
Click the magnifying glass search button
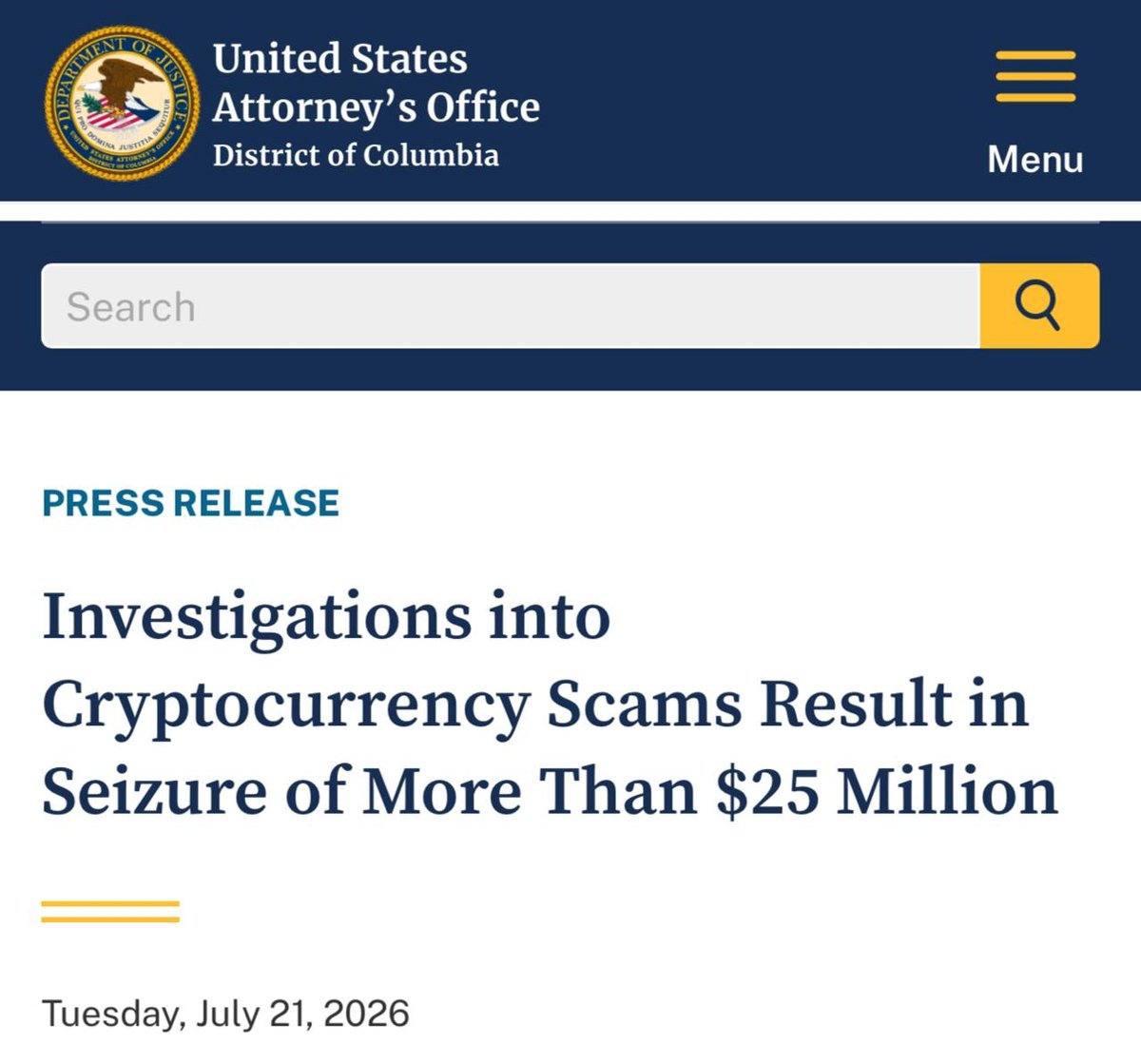[x=1038, y=305]
